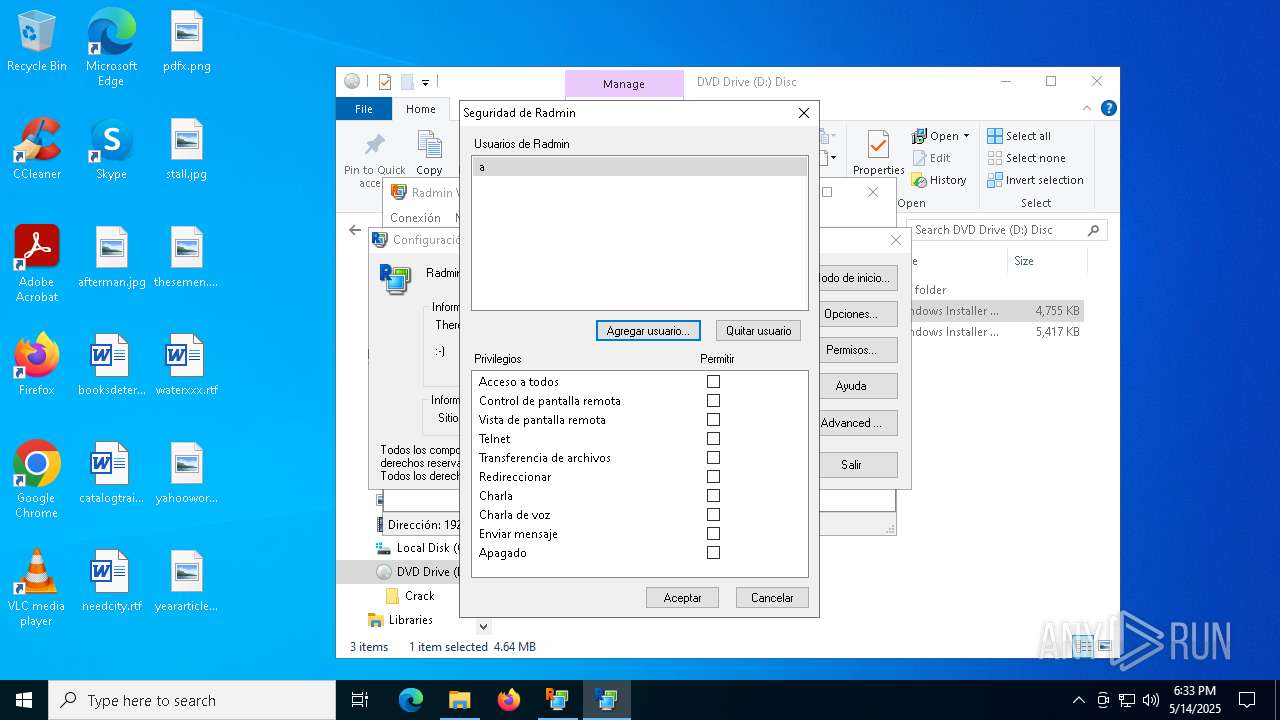Tick the Apagado permission checkbox
Screen dimensions: 1280x720
tap(713, 553)
